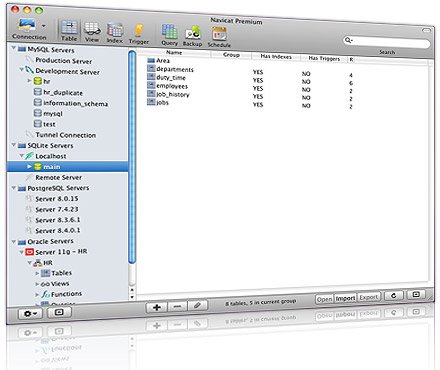Viewport: 440px width, 370px height.
Task: Click the refresh button
Action: pyautogui.click(x=394, y=296)
